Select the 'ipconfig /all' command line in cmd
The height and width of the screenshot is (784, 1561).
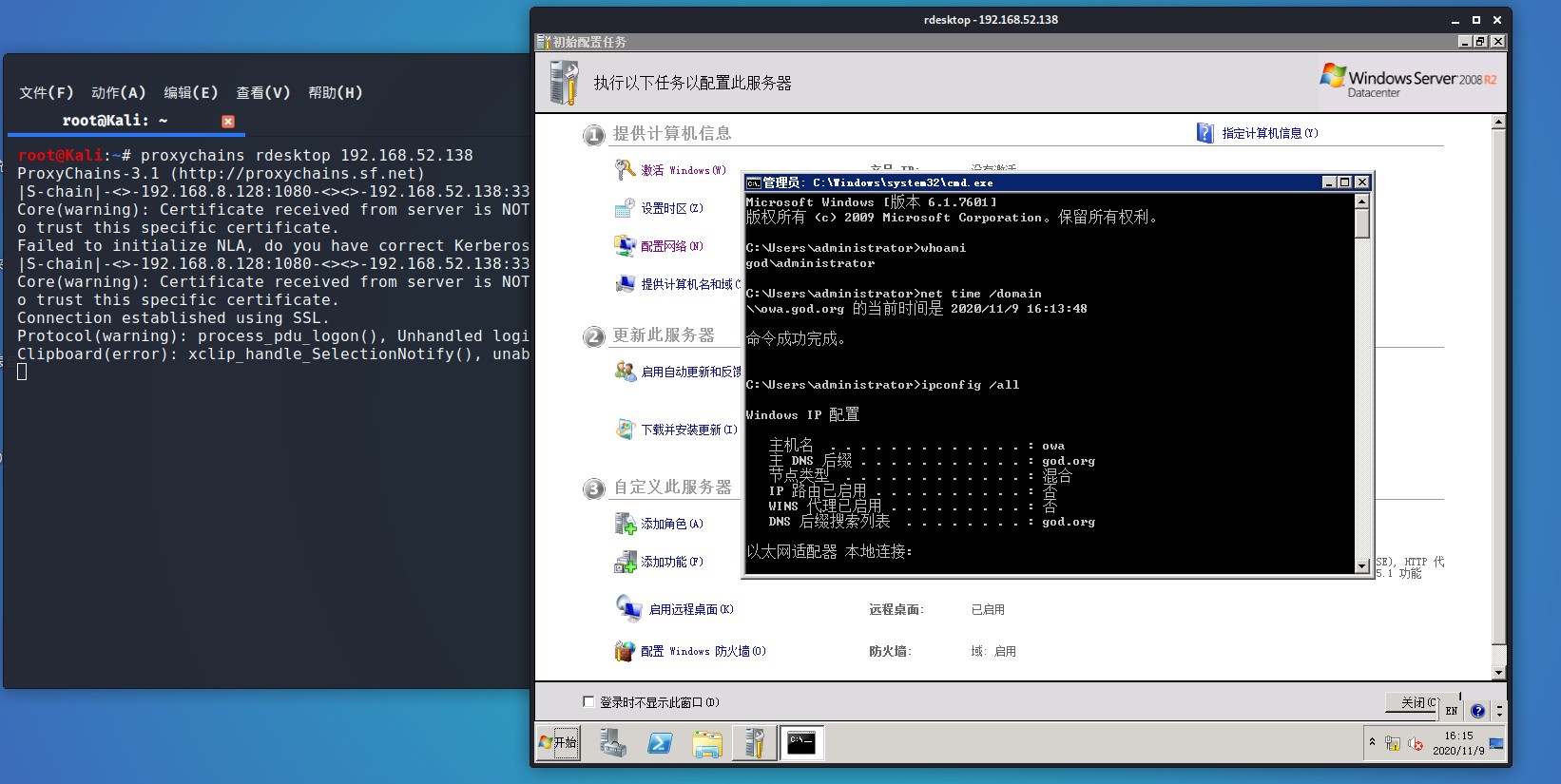(x=882, y=385)
